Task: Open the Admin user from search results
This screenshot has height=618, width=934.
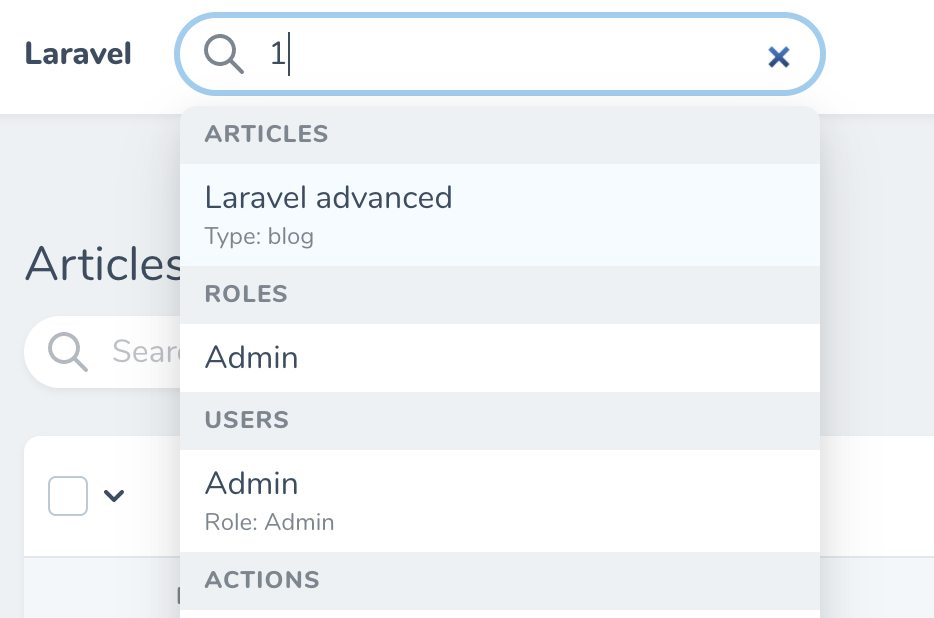Action: (251, 484)
